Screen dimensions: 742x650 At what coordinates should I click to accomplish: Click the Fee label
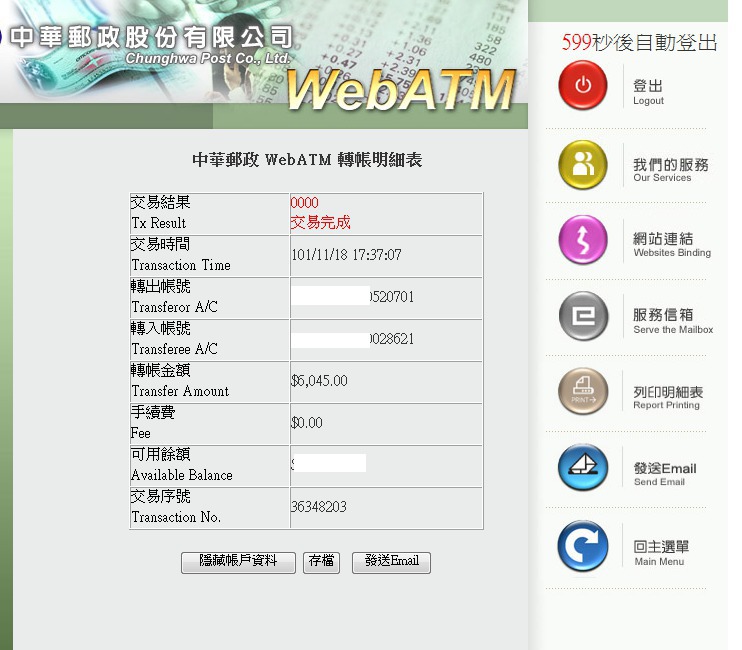click(141, 433)
